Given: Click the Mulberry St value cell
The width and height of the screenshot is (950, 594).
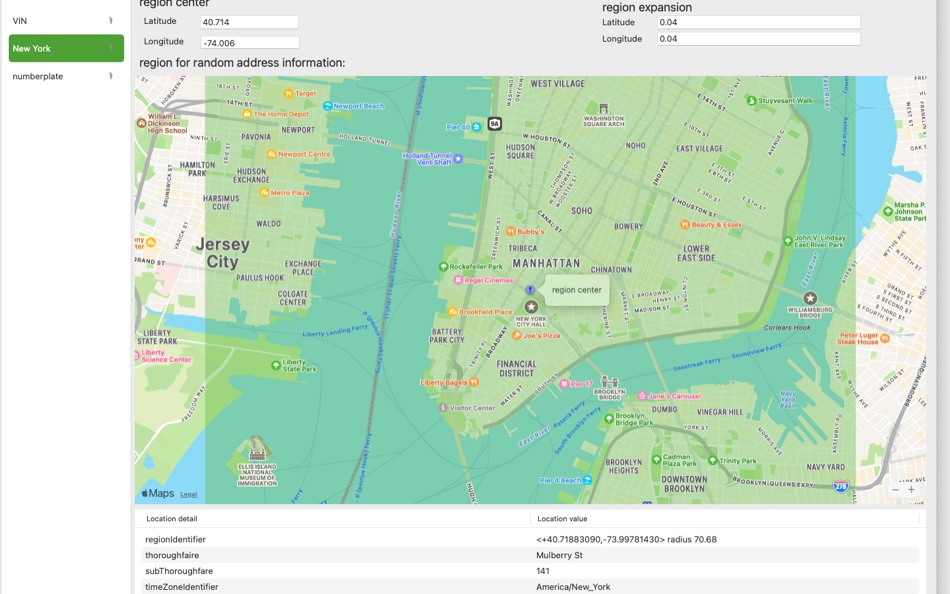Looking at the screenshot, I should pos(559,555).
